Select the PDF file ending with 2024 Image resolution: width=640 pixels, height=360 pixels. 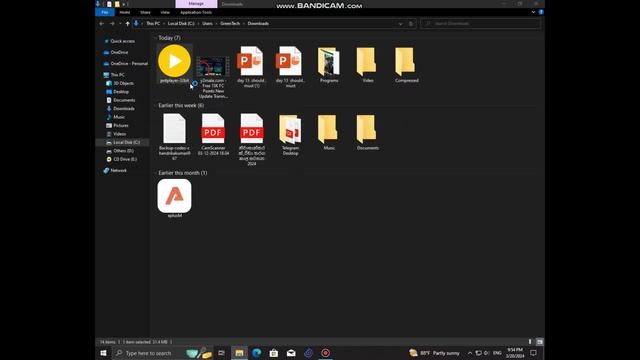252,129
